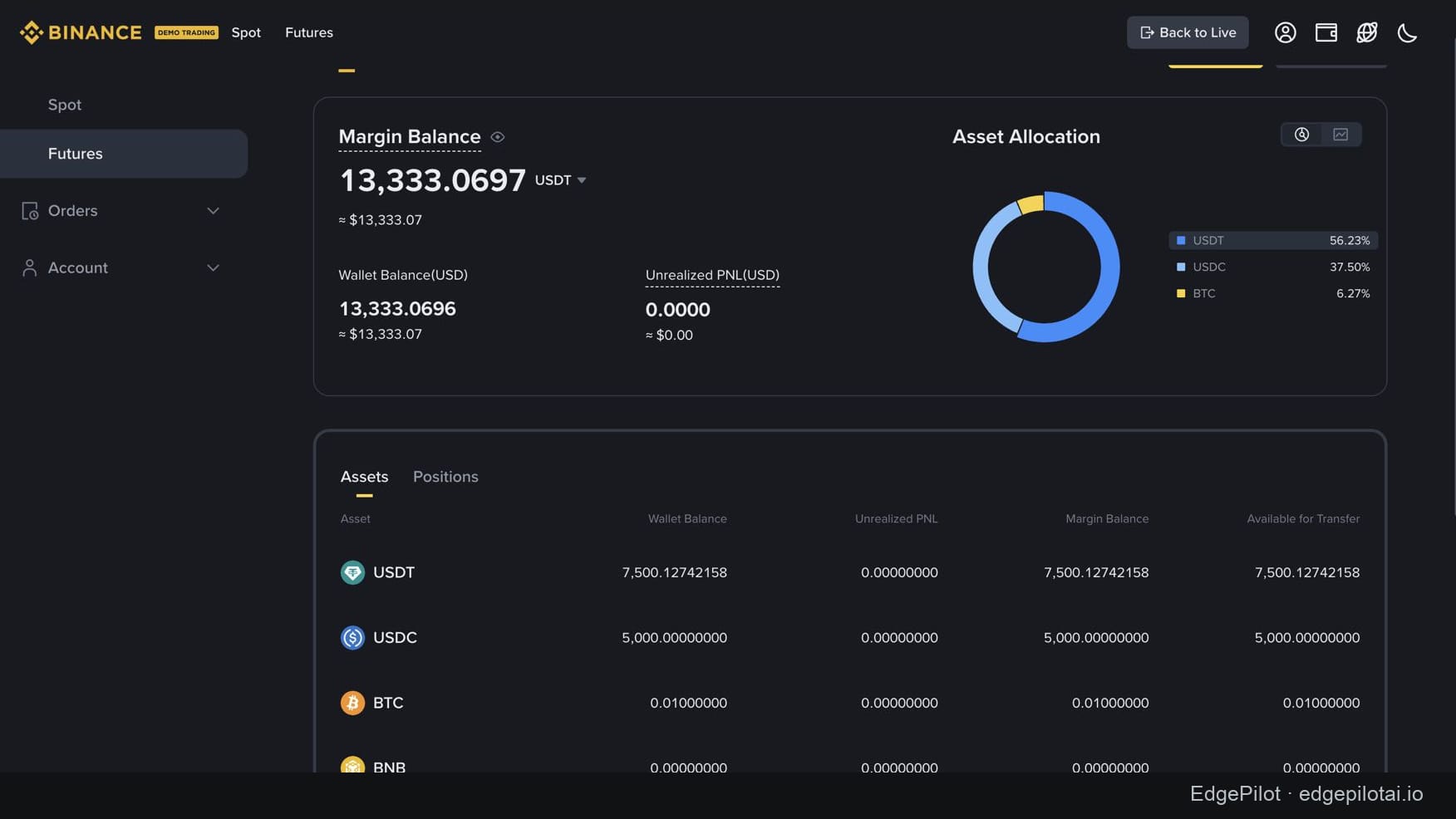Click BTC available for transfer 0.01000000
The height and width of the screenshot is (819, 1456).
click(1321, 703)
